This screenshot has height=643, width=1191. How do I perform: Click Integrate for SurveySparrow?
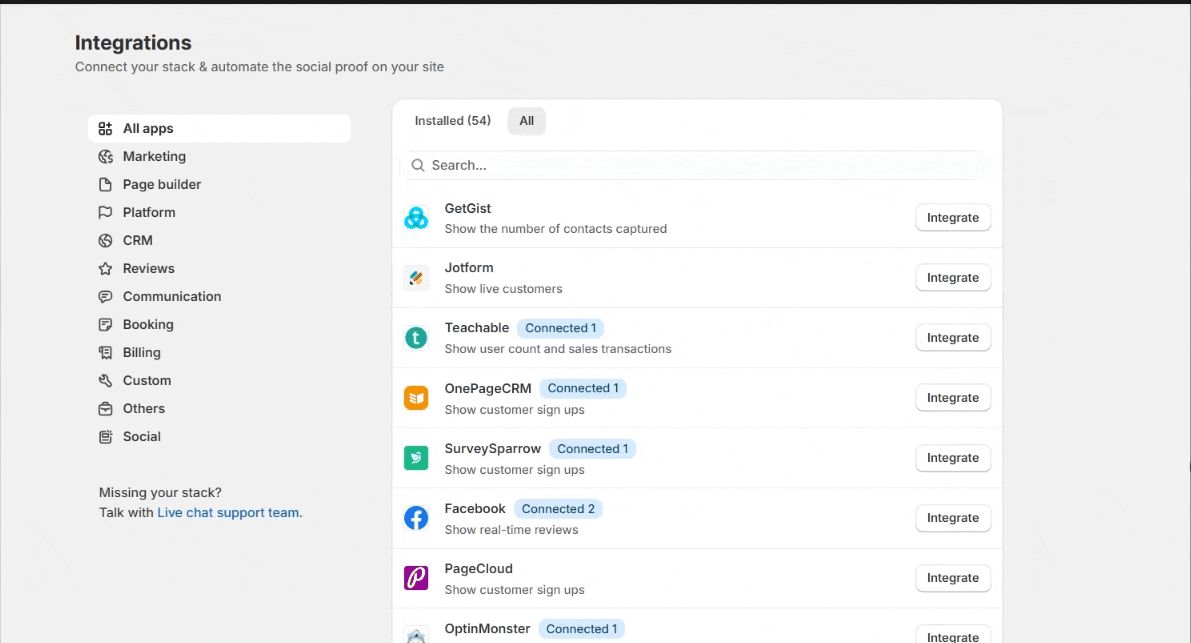(x=952, y=458)
